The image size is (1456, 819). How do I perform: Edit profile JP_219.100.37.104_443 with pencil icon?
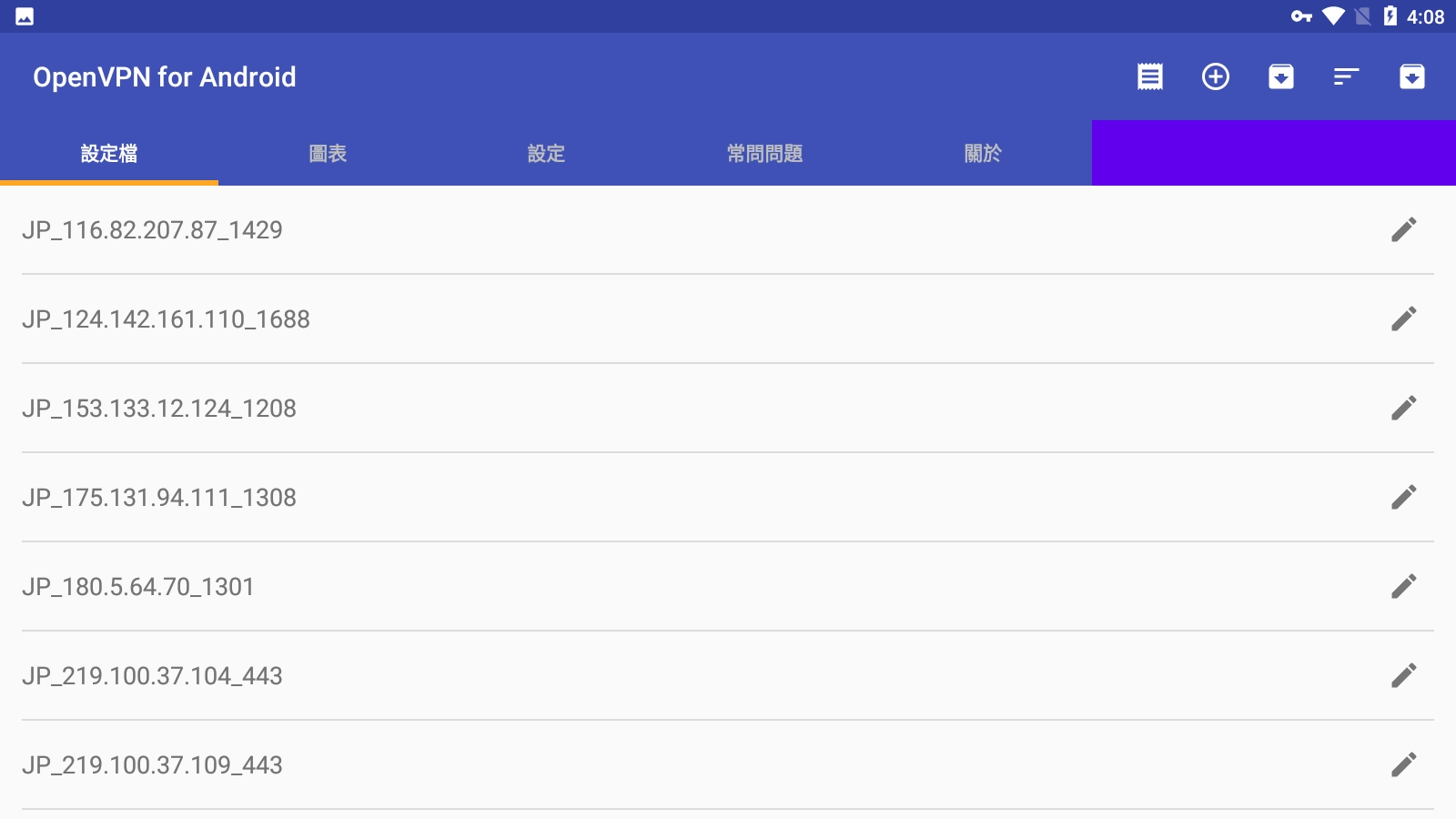(1404, 675)
